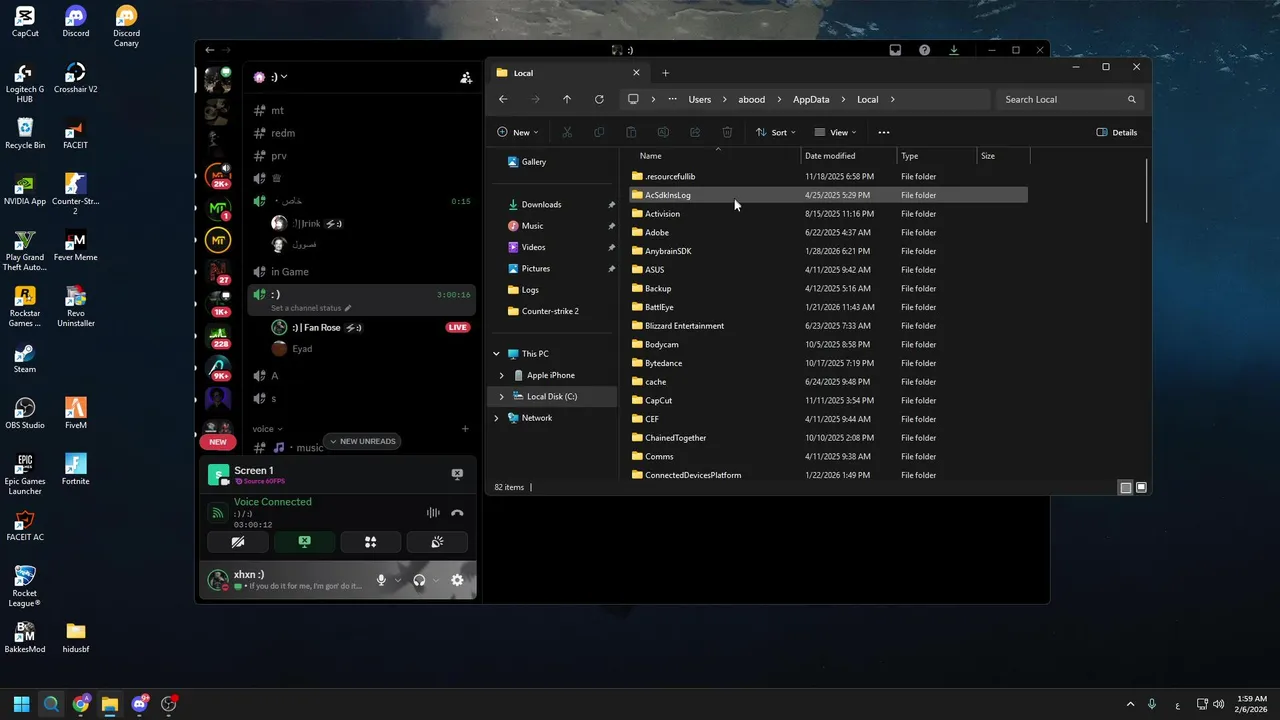
Task: Open Explorer See more options menu
Action: point(883,132)
